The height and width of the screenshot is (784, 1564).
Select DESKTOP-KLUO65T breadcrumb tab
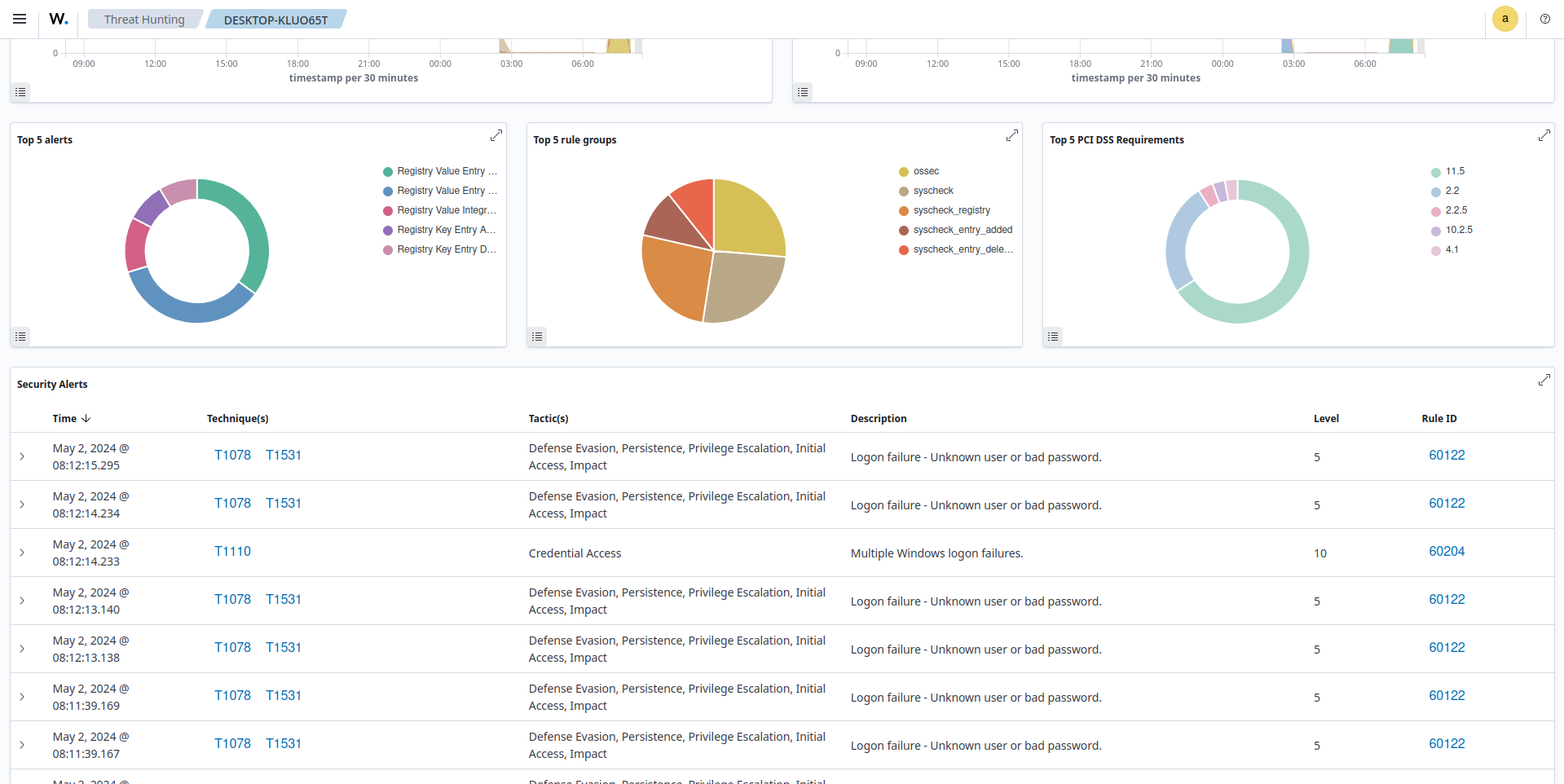tap(275, 20)
